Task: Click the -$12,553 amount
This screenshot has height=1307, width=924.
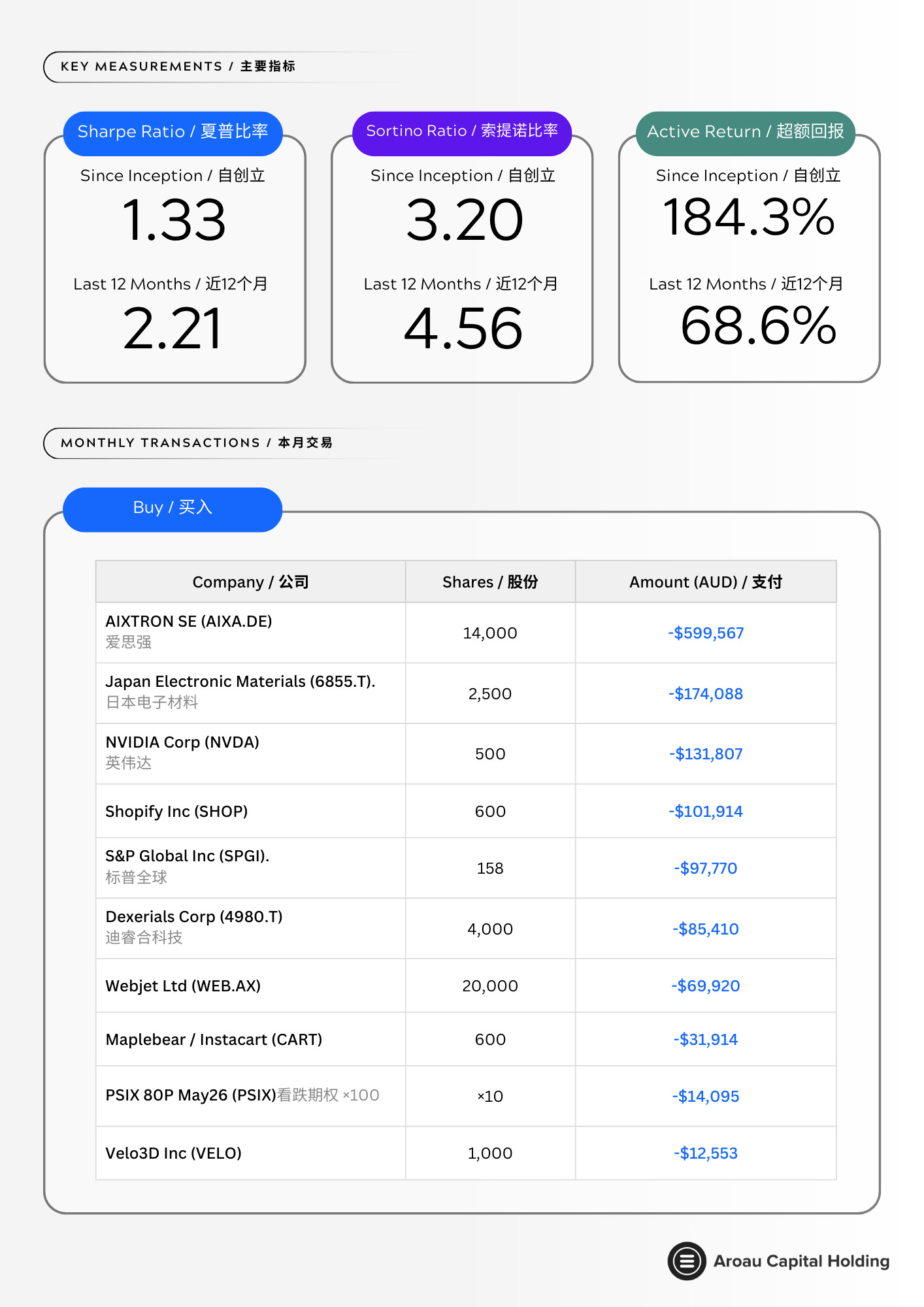Action: (706, 1153)
